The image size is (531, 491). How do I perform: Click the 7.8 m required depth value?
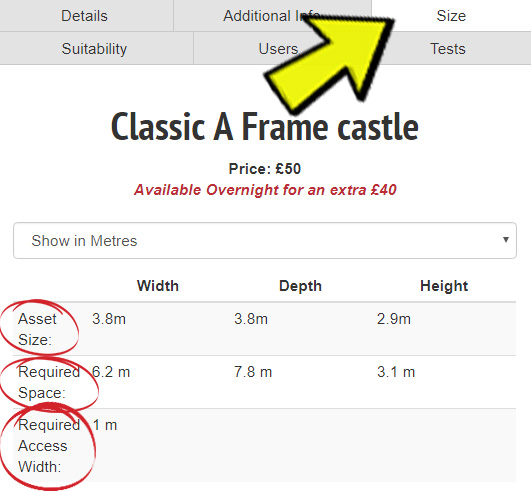pyautogui.click(x=253, y=372)
